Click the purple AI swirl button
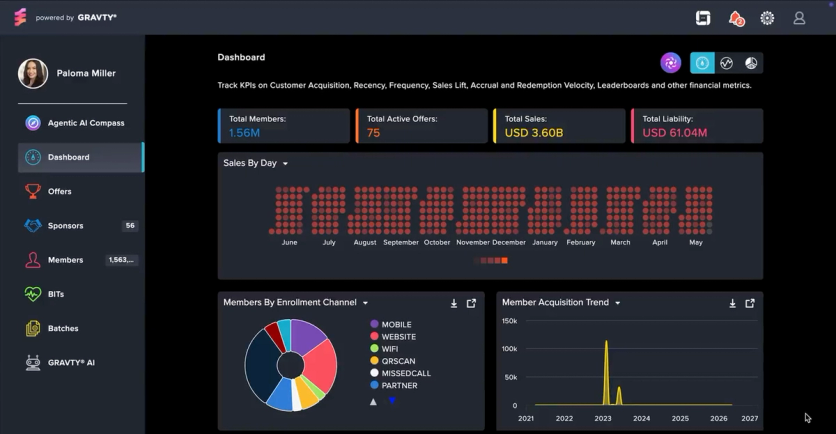Viewport: 836px width, 434px height. click(x=671, y=63)
